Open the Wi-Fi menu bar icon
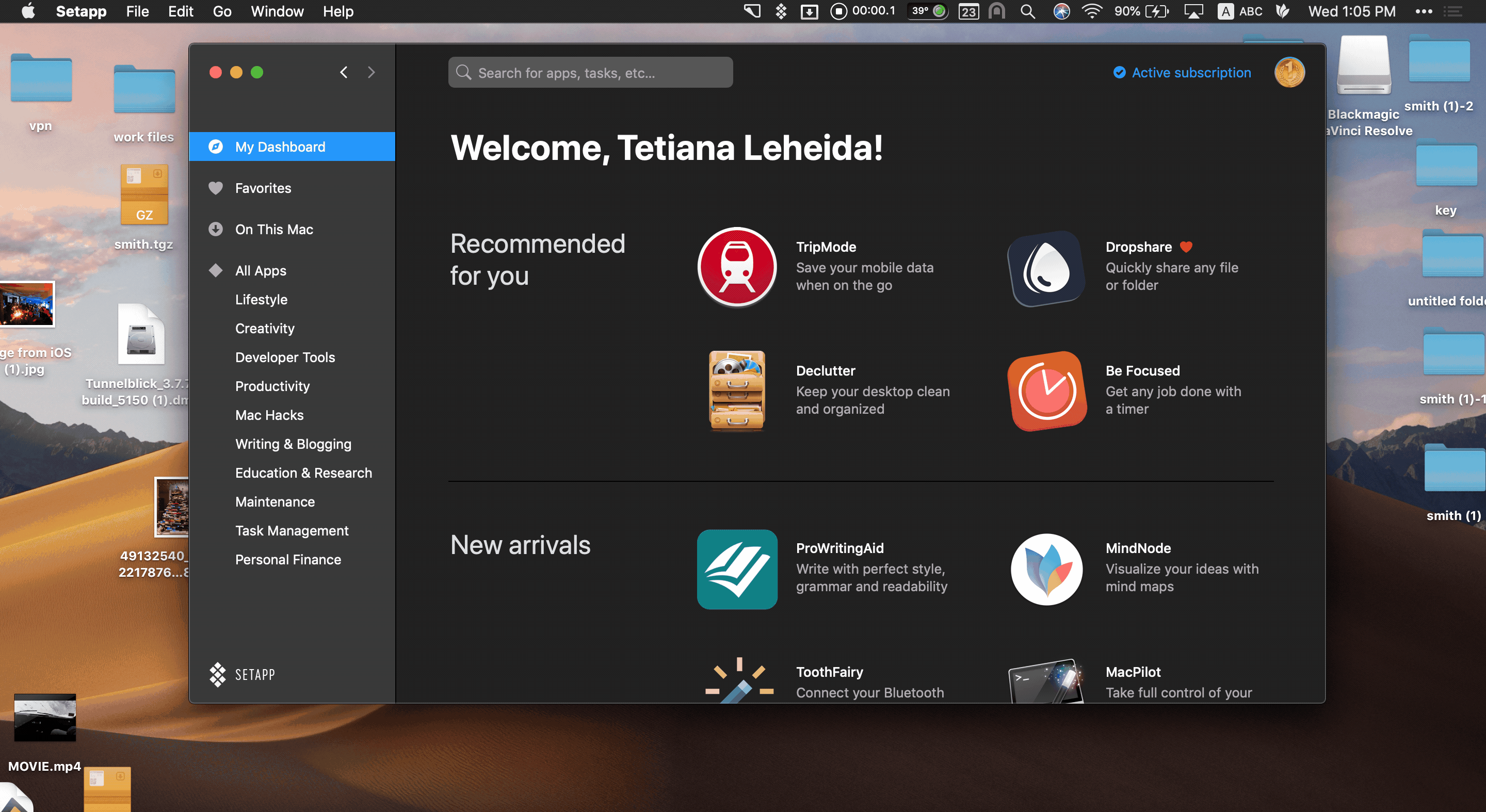 [1091, 11]
